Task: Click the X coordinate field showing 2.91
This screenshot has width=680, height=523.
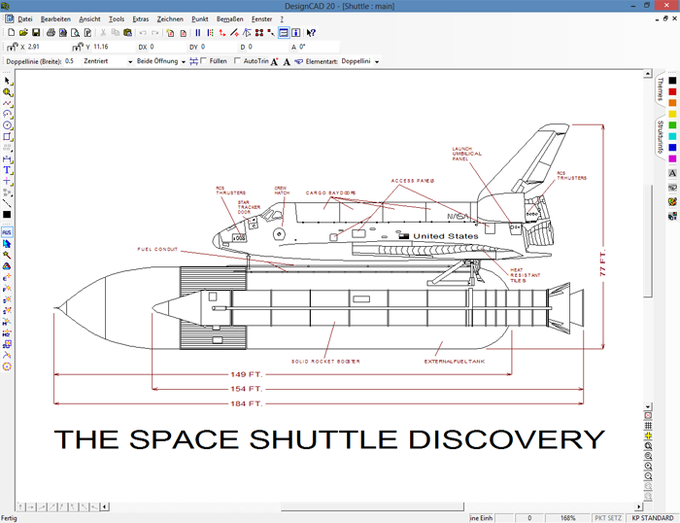Action: (47, 47)
